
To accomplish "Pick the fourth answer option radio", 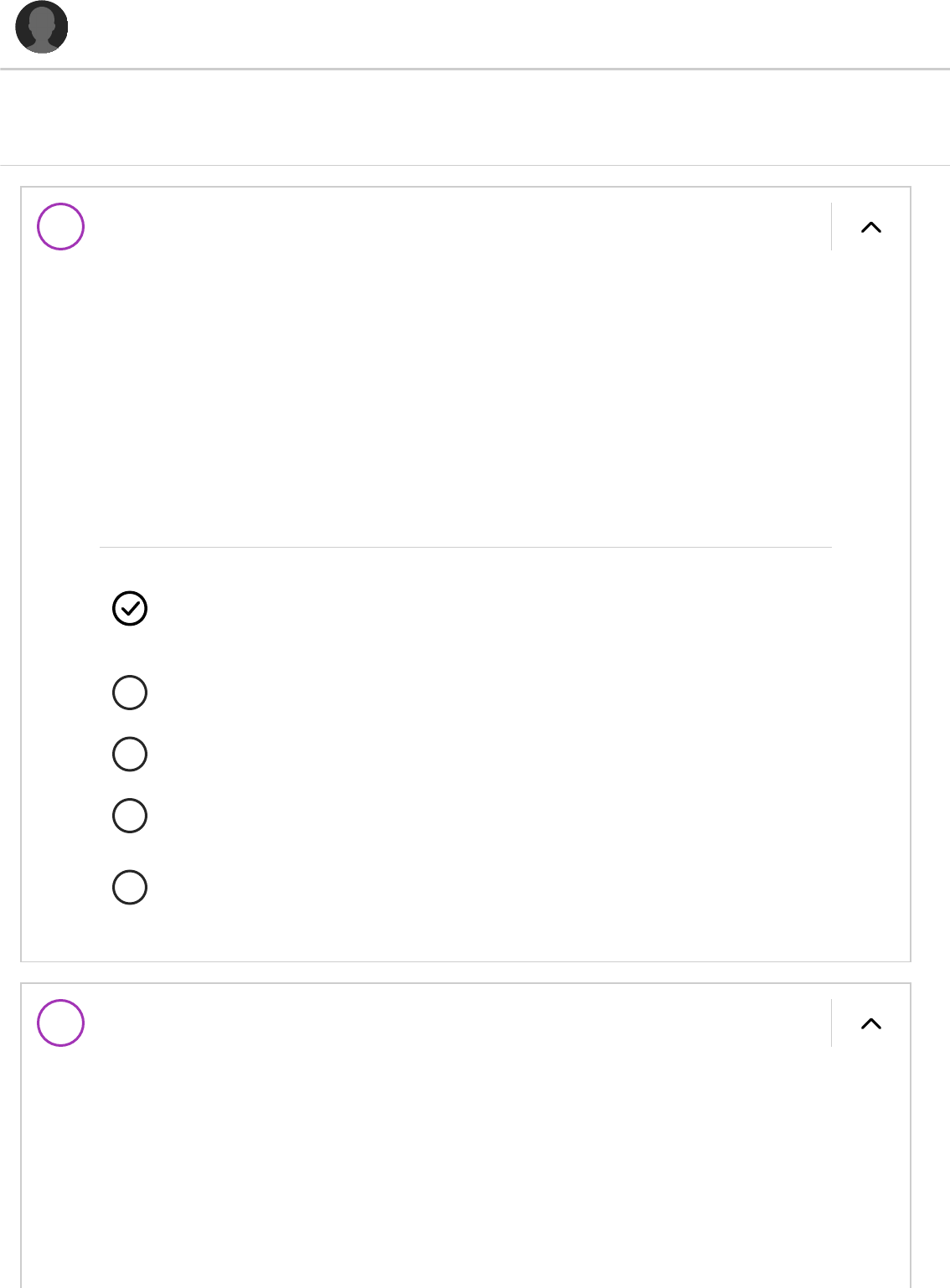I will [x=130, y=816].
